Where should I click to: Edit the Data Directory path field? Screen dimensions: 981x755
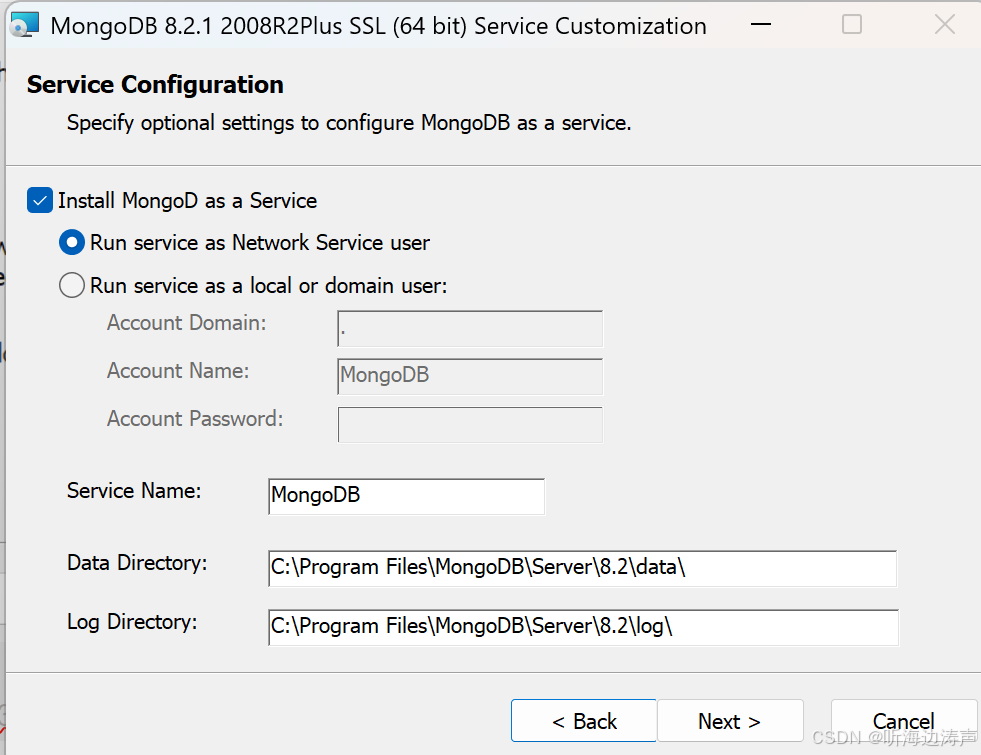[582, 568]
